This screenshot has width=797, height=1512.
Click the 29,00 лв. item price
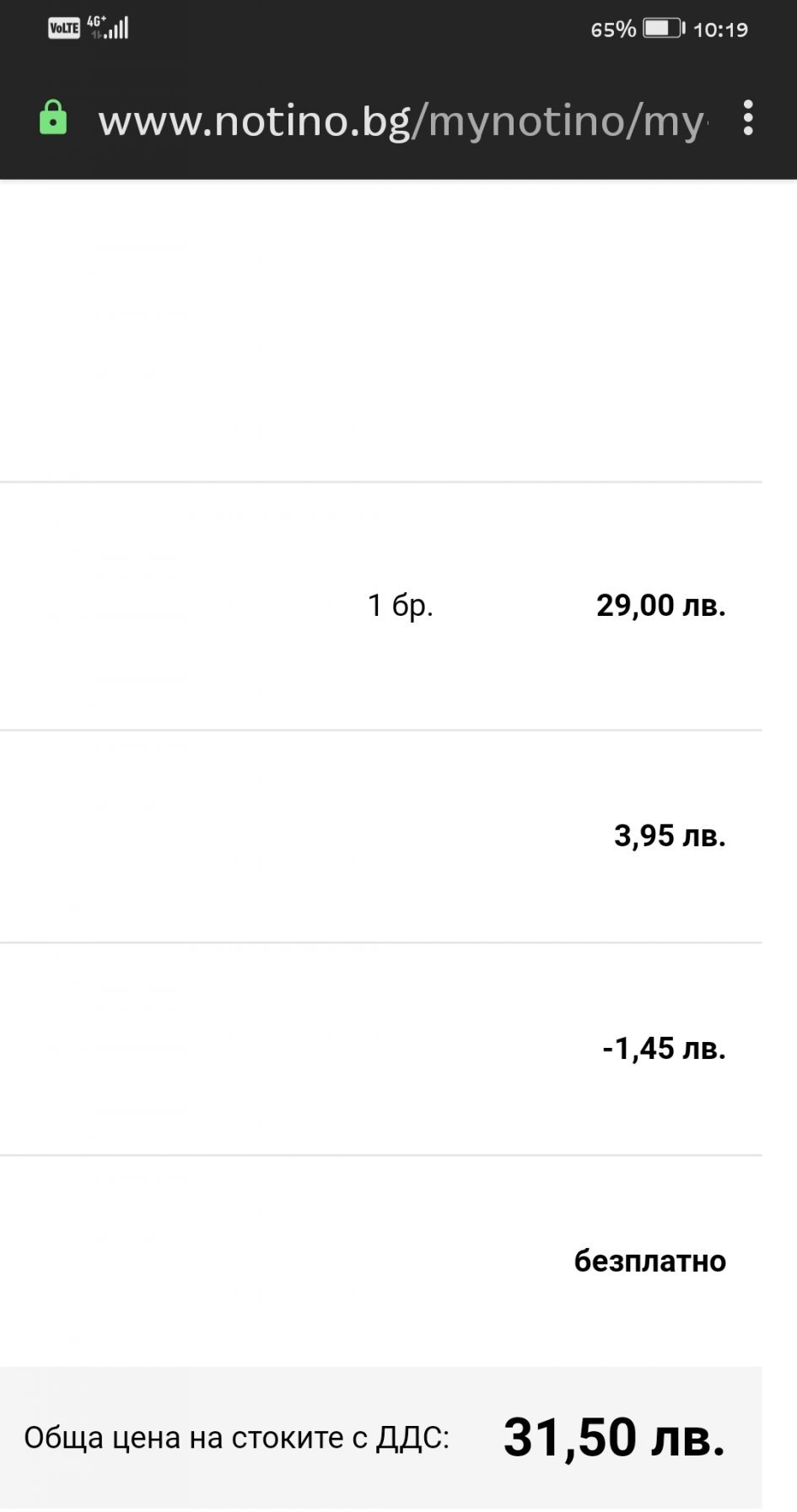[x=661, y=605]
